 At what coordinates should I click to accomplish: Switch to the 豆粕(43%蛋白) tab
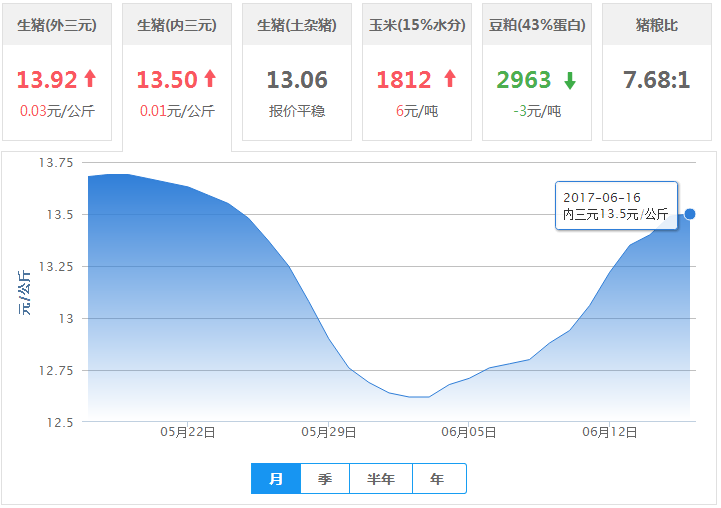coord(537,25)
